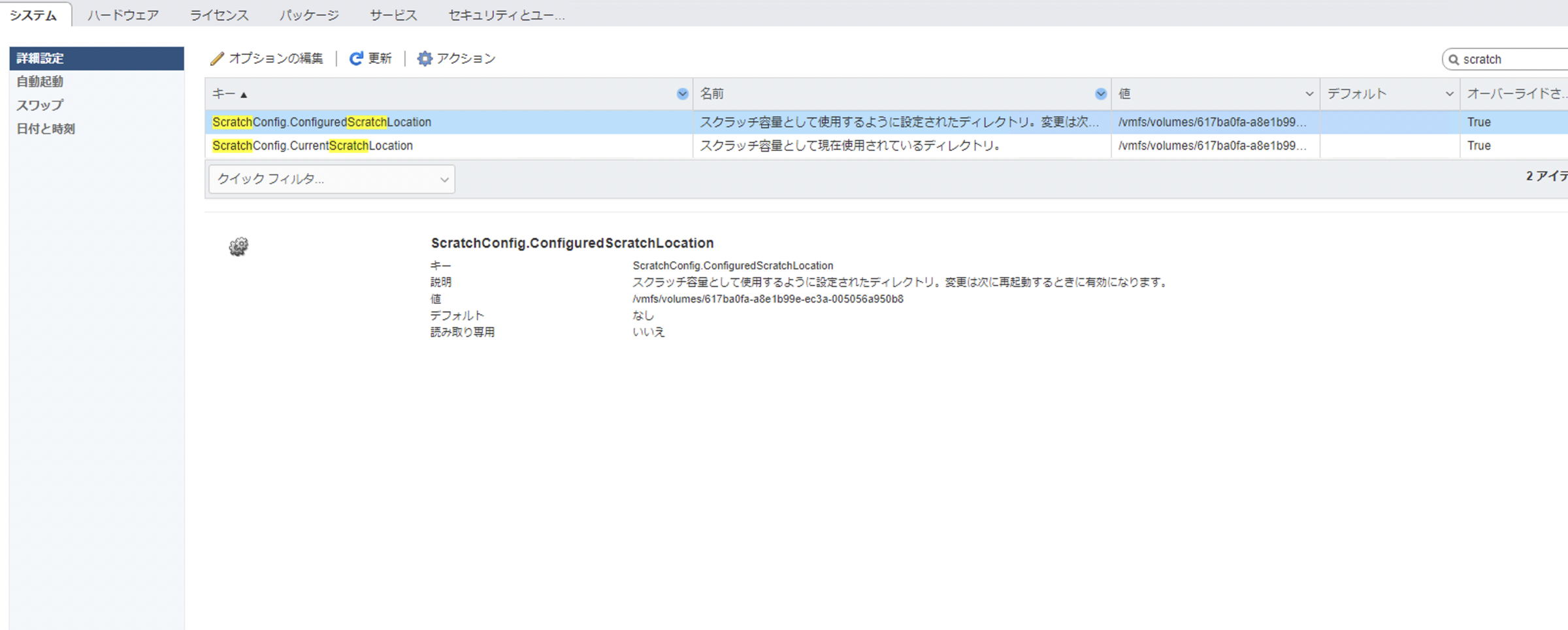Expand the 値 column dropdown arrow

pos(1310,93)
